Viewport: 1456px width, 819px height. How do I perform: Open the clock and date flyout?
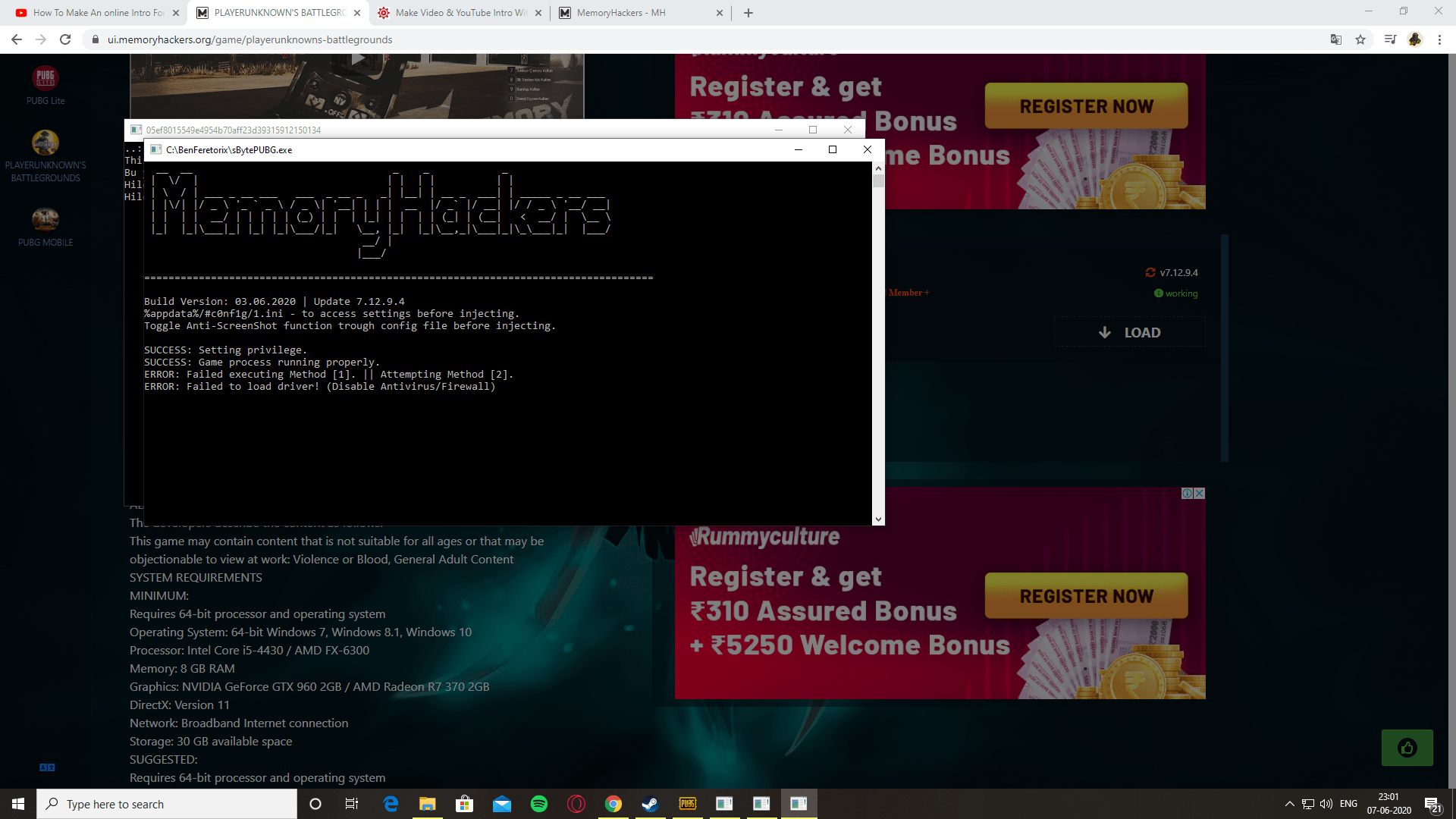pyautogui.click(x=1389, y=804)
